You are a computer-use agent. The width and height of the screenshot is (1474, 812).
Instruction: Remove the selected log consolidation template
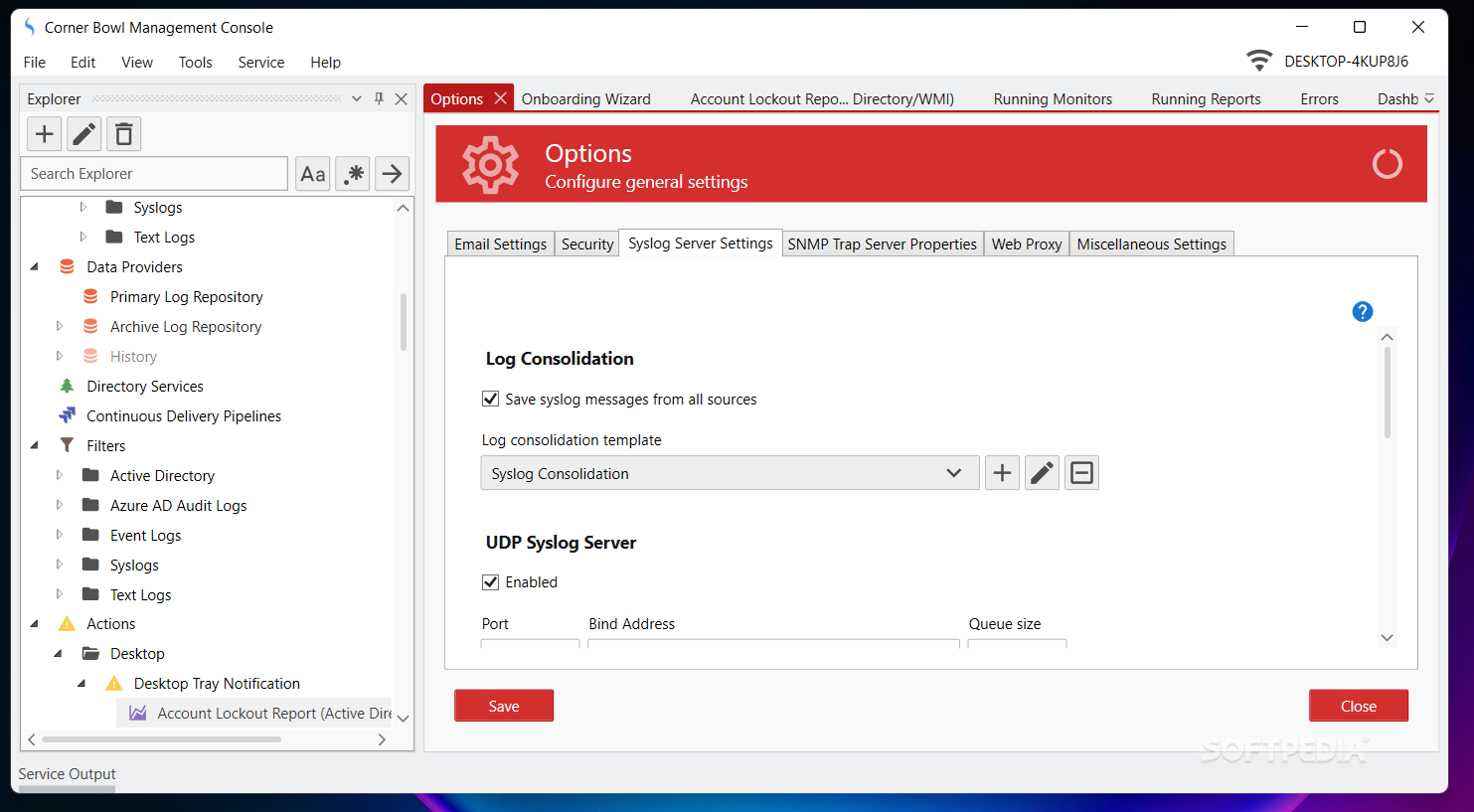pos(1082,473)
